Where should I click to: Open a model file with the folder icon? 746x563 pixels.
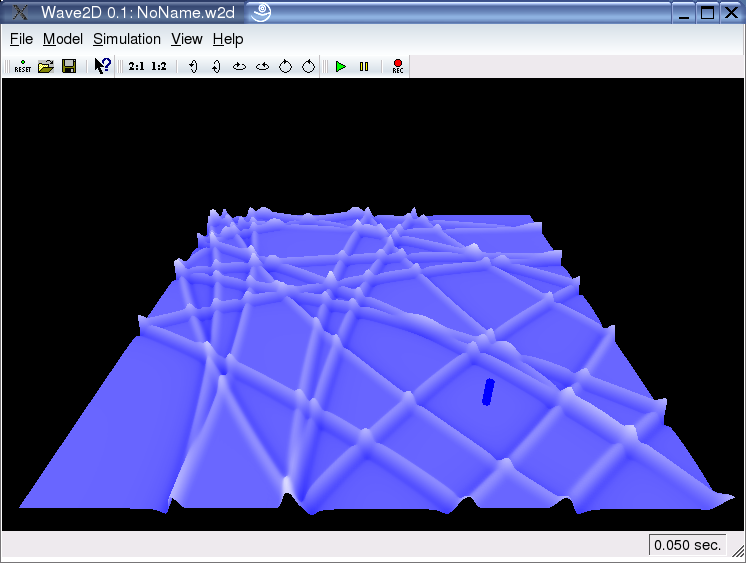[45, 66]
